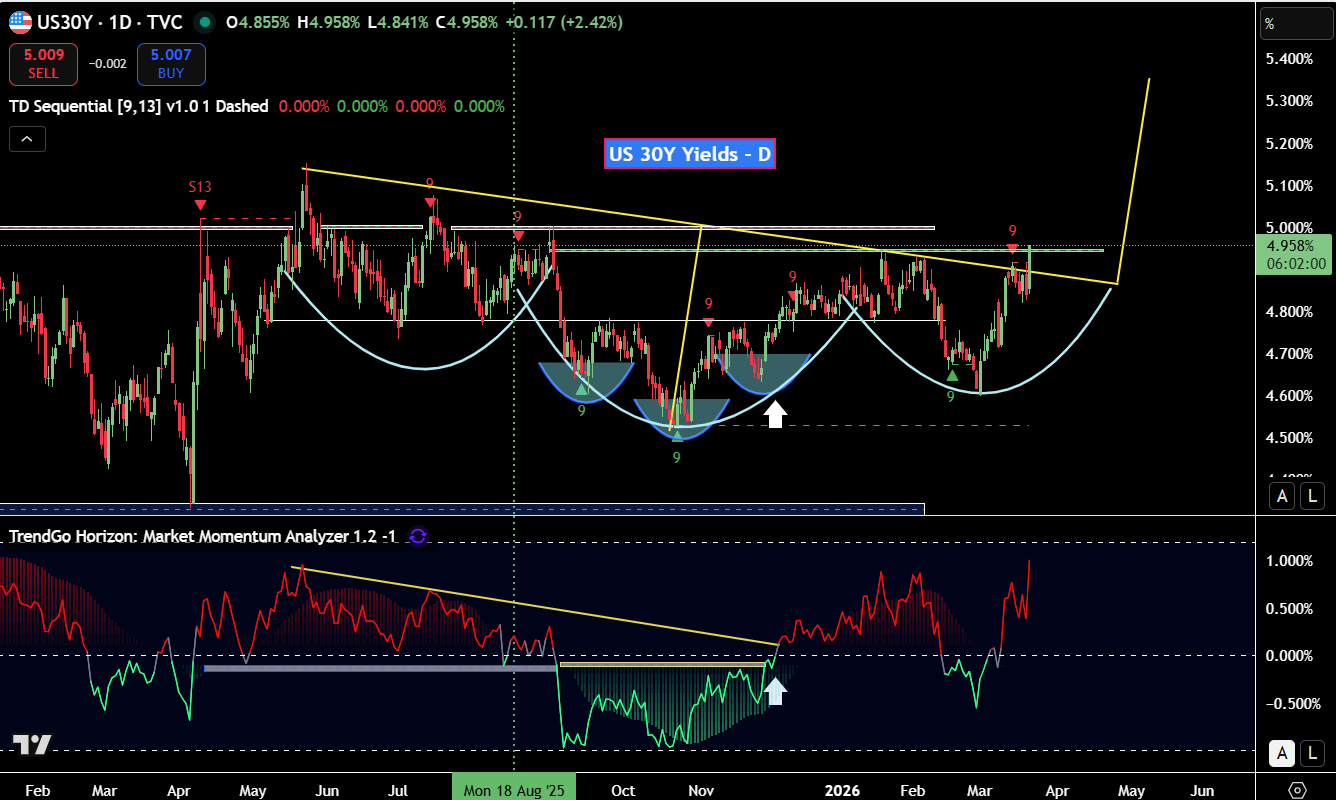Click the green market status dot
This screenshot has height=800, width=1336.
(x=204, y=22)
